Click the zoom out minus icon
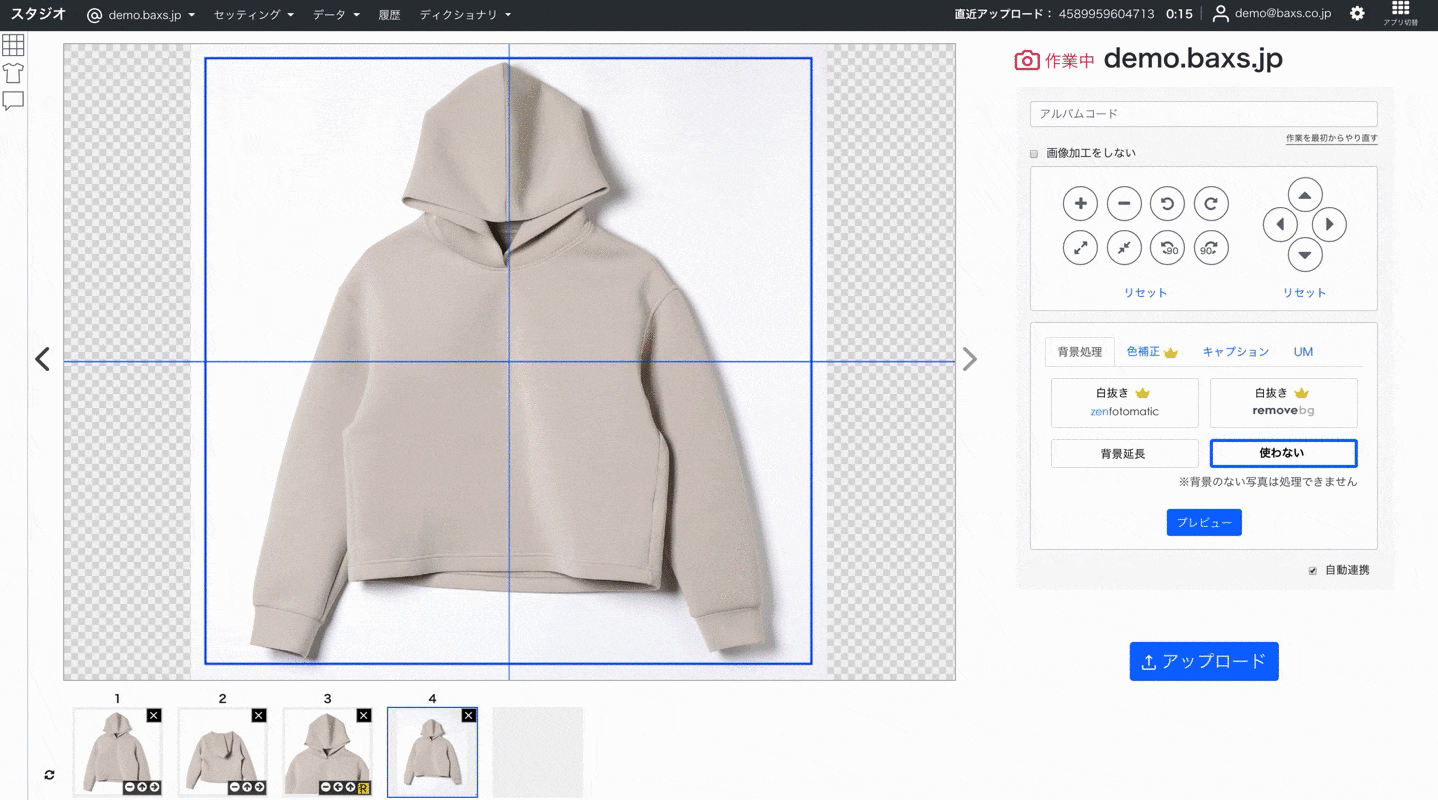Image resolution: width=1438 pixels, height=800 pixels. tap(1124, 204)
